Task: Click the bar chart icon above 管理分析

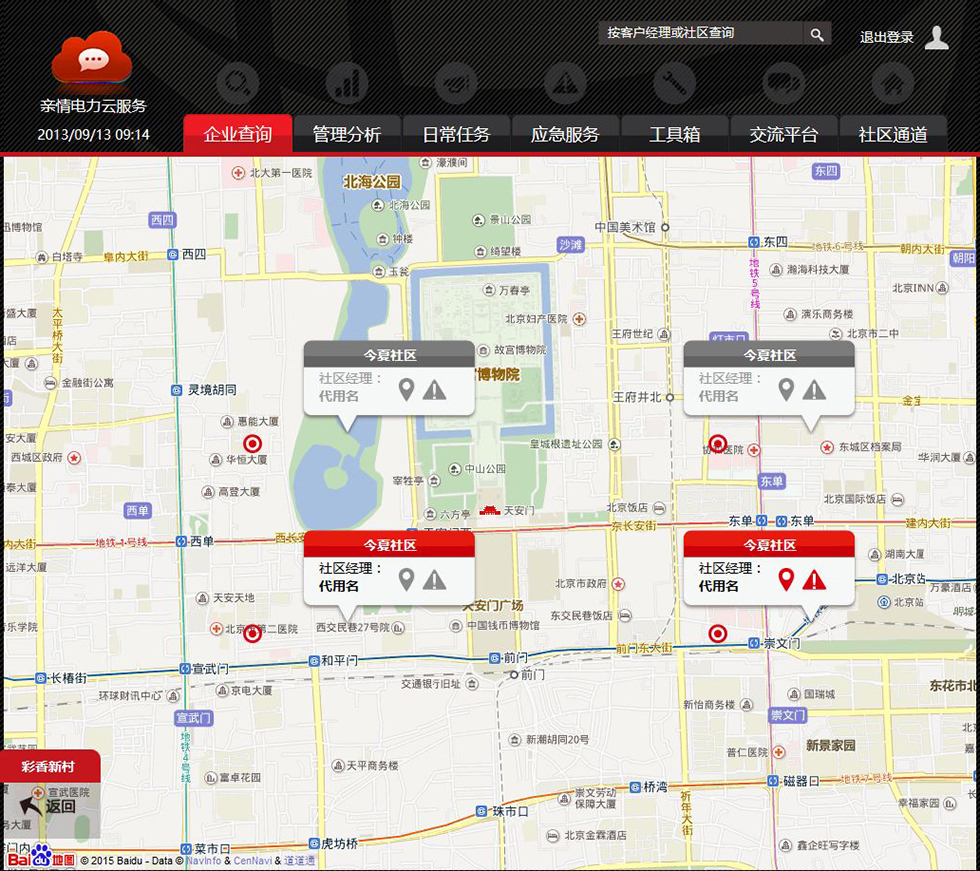Action: coord(347,84)
